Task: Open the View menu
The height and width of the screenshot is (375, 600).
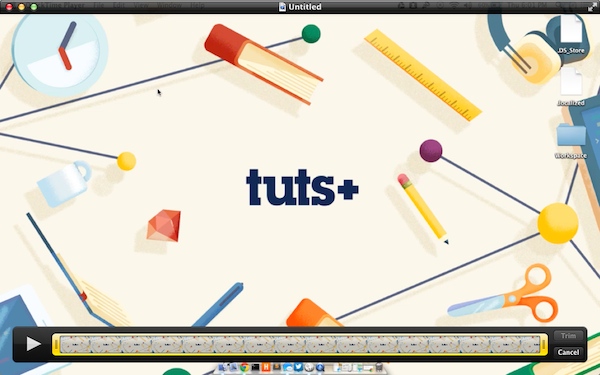Action: click(x=141, y=6)
